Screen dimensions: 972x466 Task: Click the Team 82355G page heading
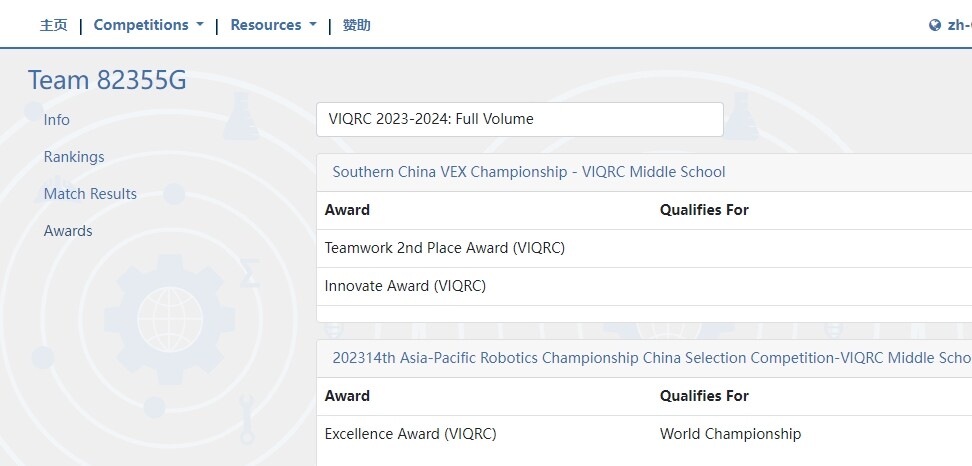point(107,81)
